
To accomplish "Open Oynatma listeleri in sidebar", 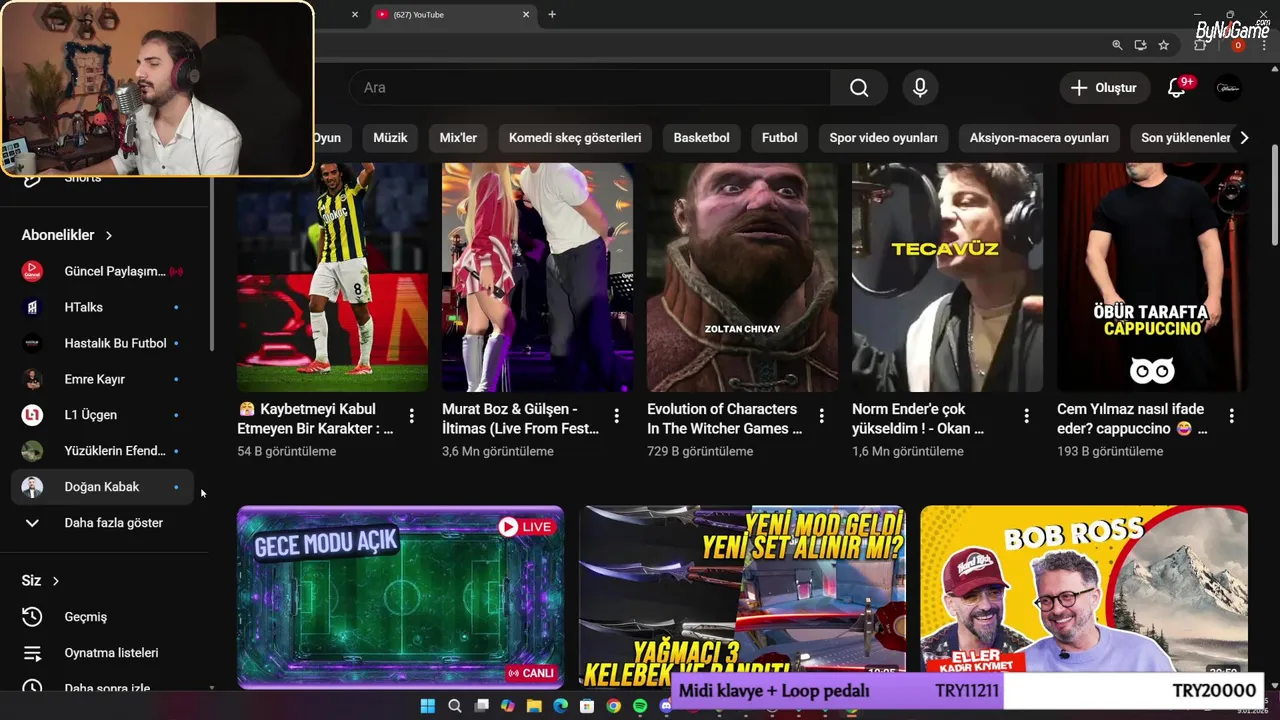I will [103, 653].
